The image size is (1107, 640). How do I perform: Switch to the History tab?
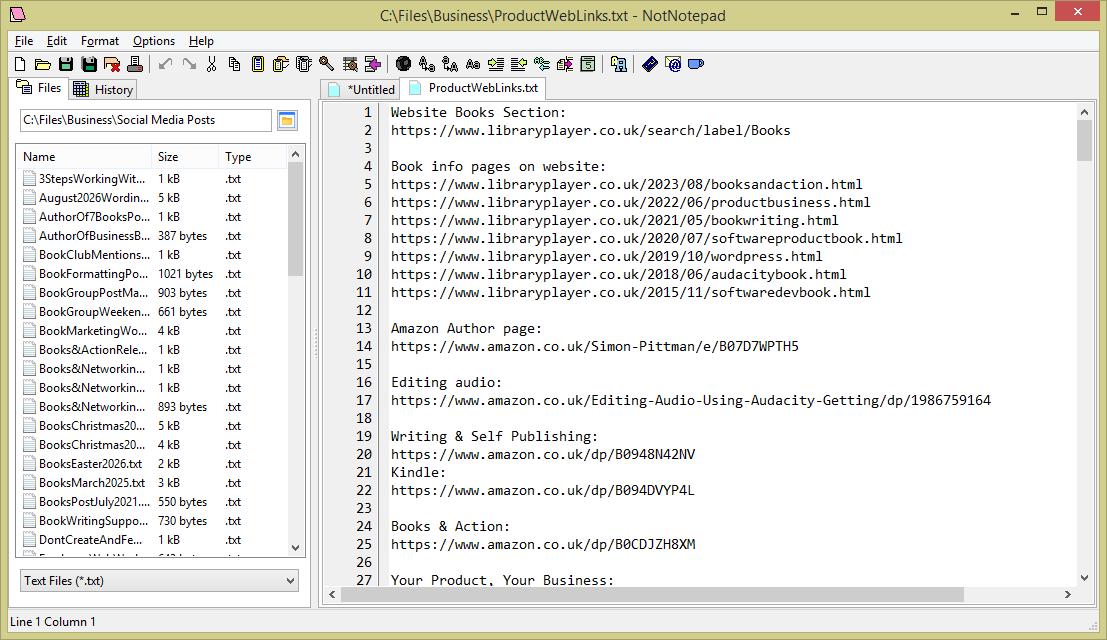pyautogui.click(x=103, y=89)
